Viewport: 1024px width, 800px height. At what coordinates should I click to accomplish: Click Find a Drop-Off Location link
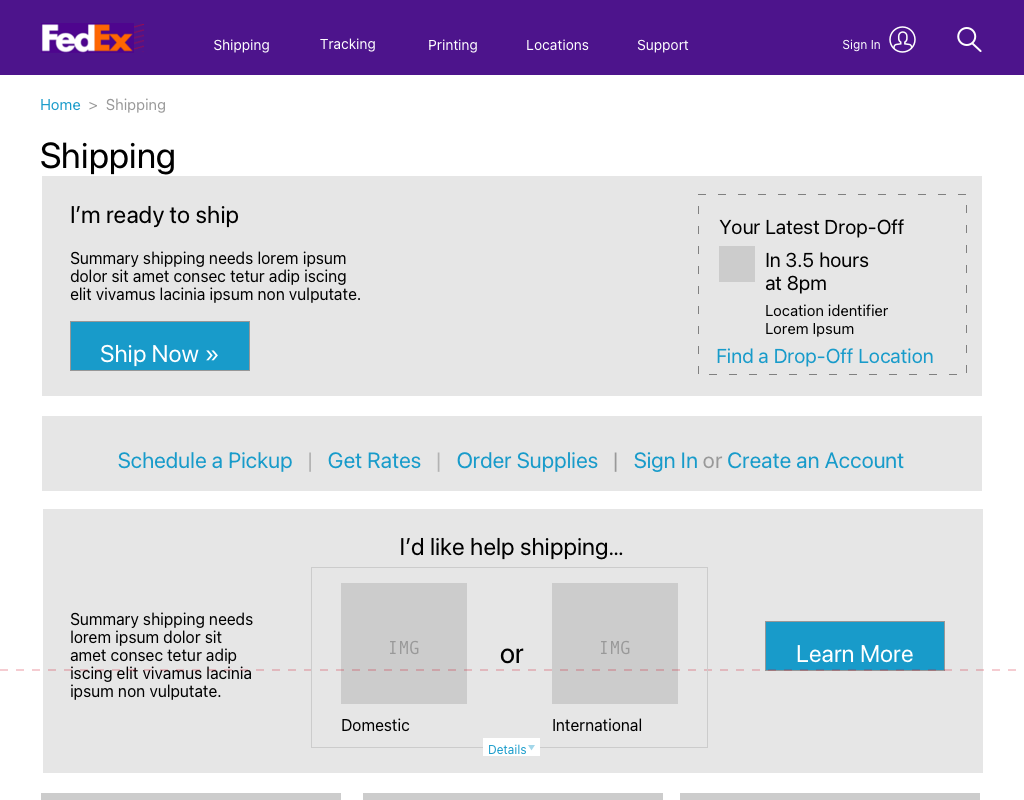point(825,356)
